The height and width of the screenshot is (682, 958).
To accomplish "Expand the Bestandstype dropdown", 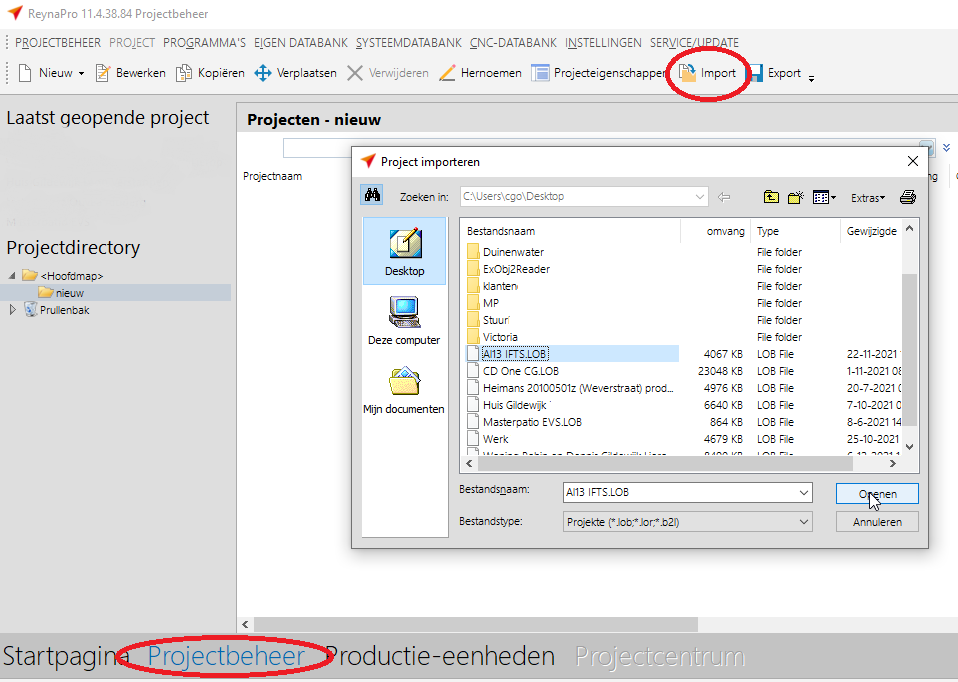I will tap(803, 522).
